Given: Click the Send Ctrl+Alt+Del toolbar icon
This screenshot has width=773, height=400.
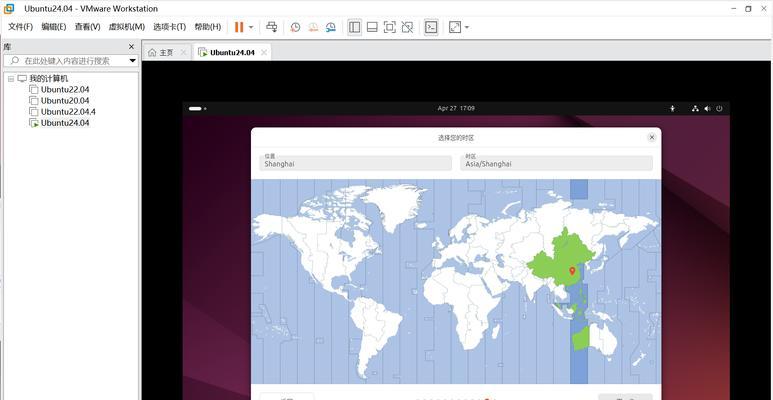Looking at the screenshot, I should point(272,27).
